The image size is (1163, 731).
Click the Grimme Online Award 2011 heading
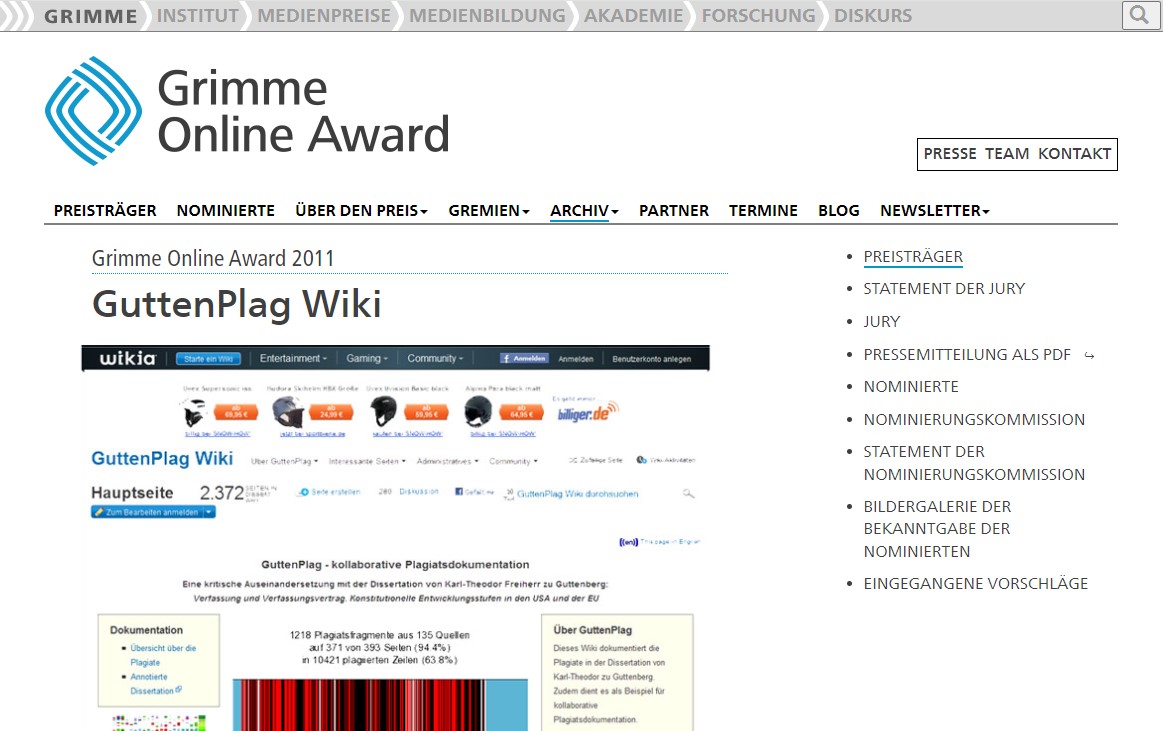pos(213,258)
